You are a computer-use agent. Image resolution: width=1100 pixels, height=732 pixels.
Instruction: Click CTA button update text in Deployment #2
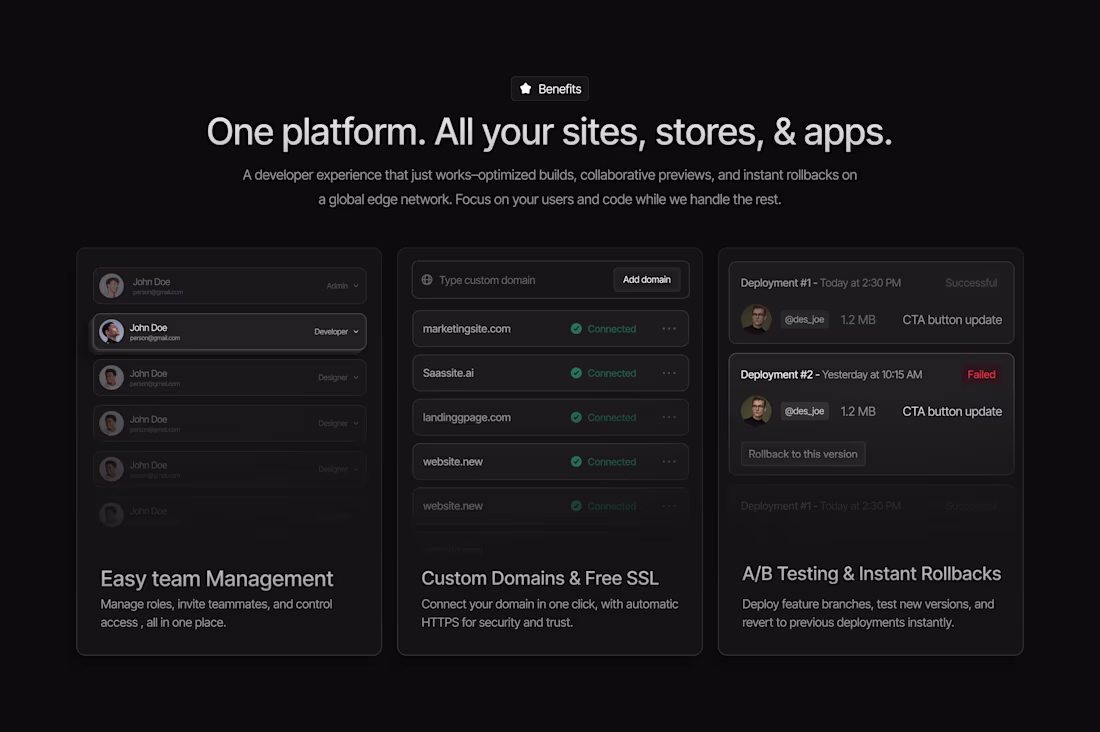(952, 411)
